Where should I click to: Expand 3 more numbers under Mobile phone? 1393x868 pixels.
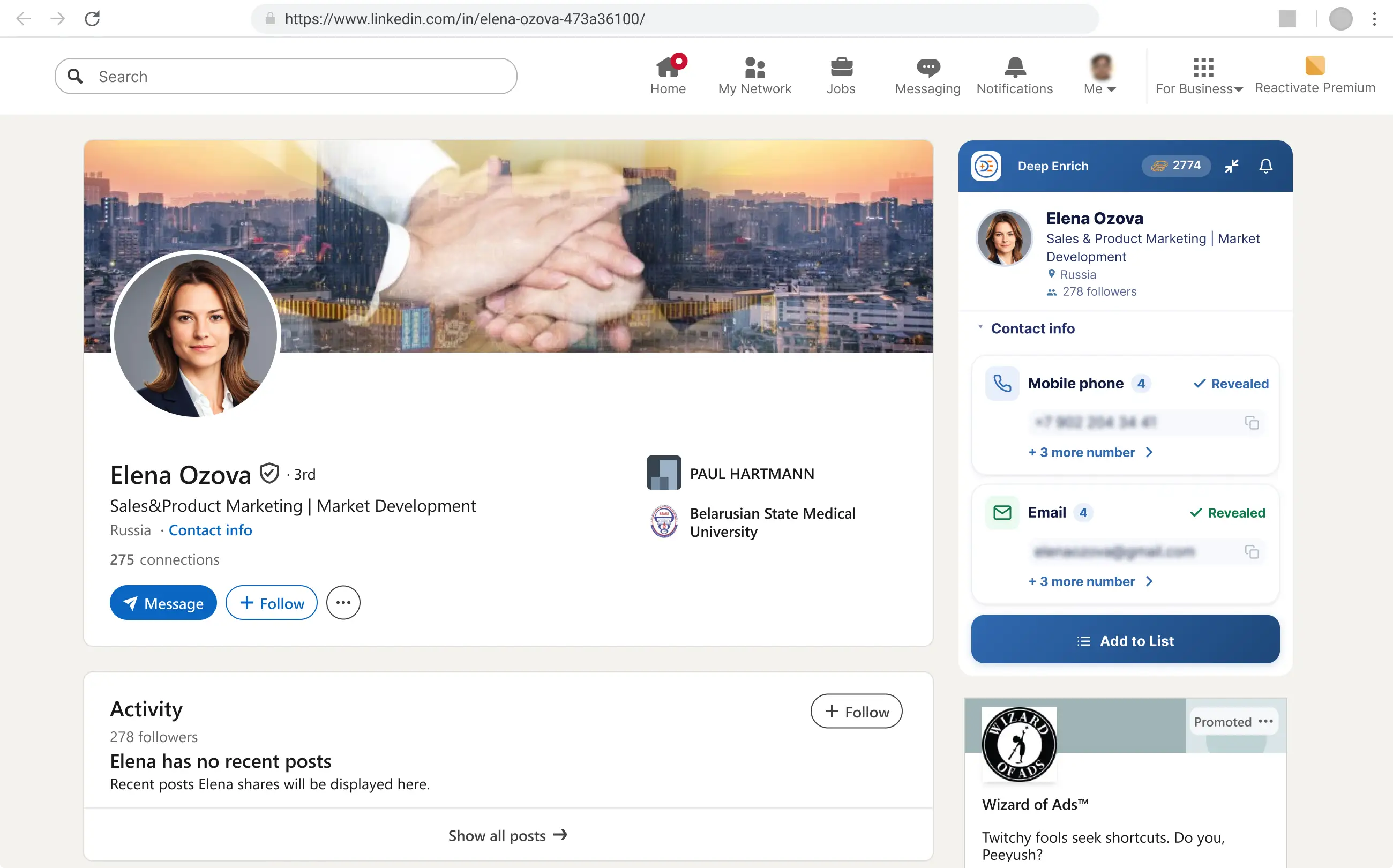[1090, 452]
